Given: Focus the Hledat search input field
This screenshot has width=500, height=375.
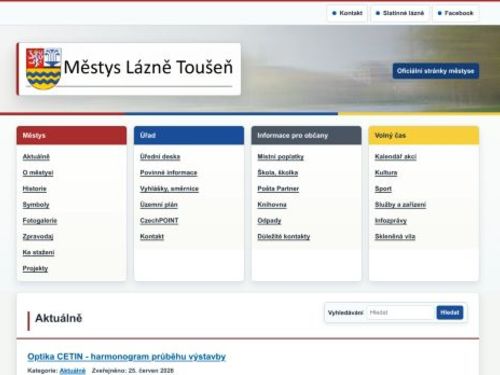Looking at the screenshot, I should click(401, 313).
